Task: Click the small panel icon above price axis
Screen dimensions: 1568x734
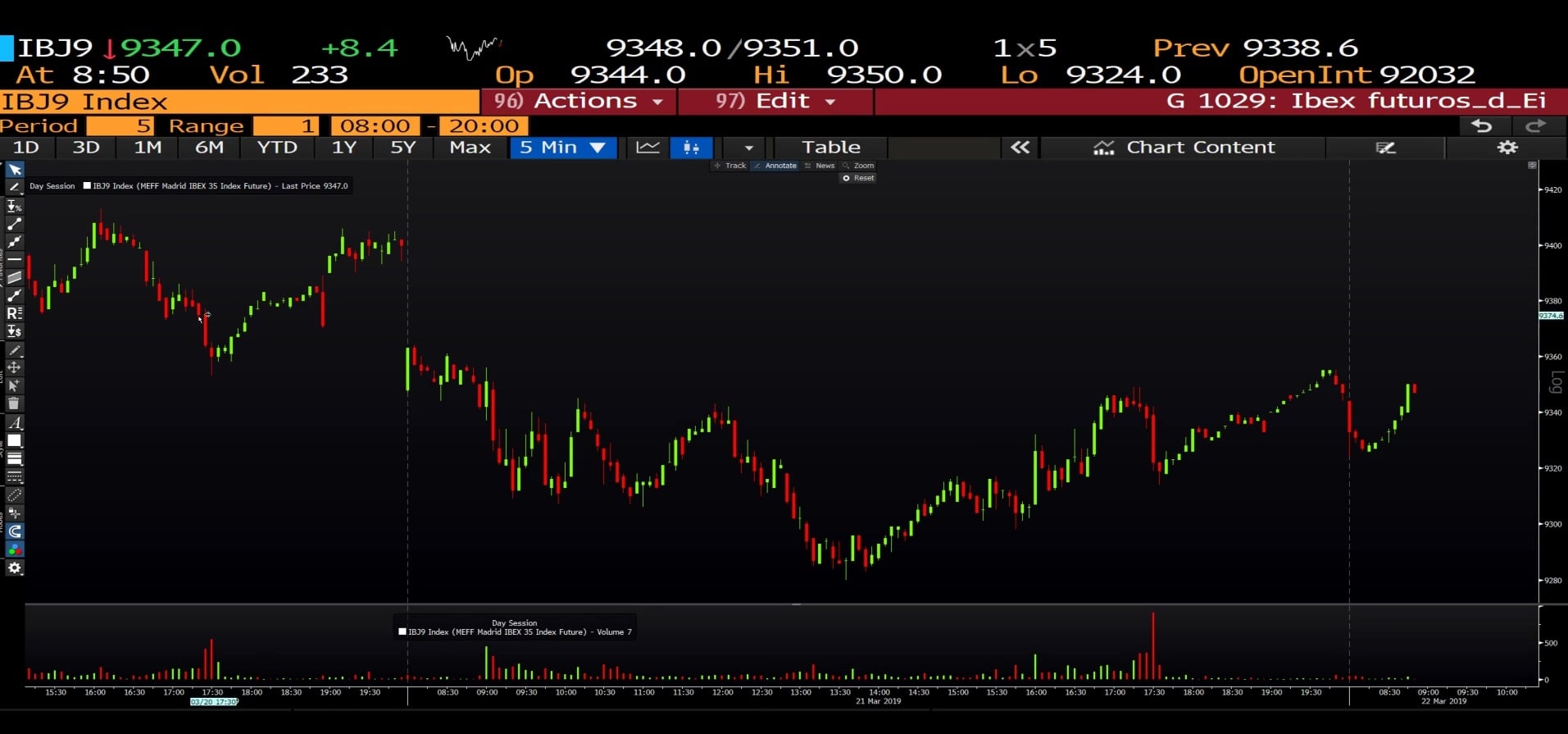Action: [1532, 166]
